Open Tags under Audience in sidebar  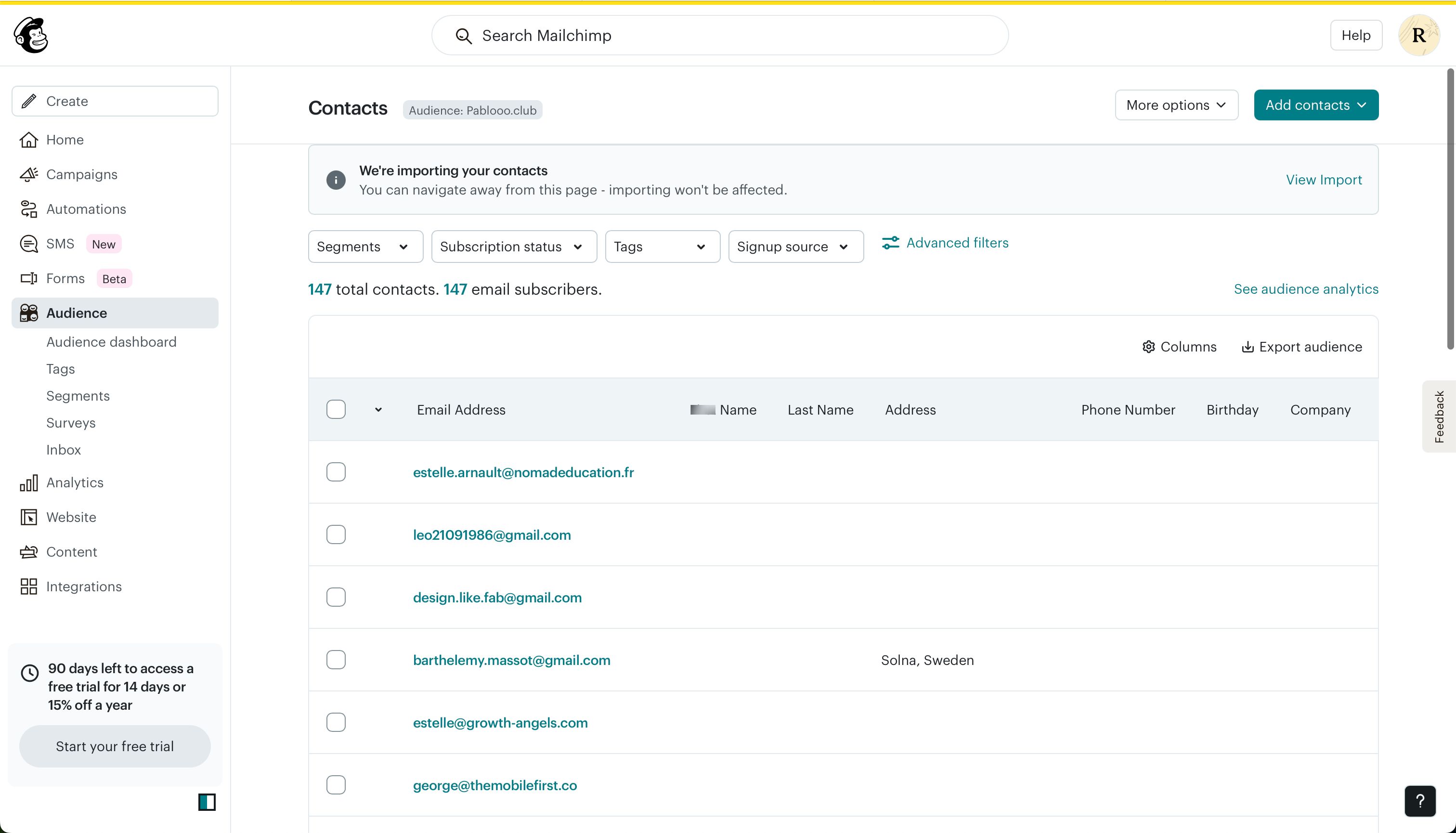point(61,369)
